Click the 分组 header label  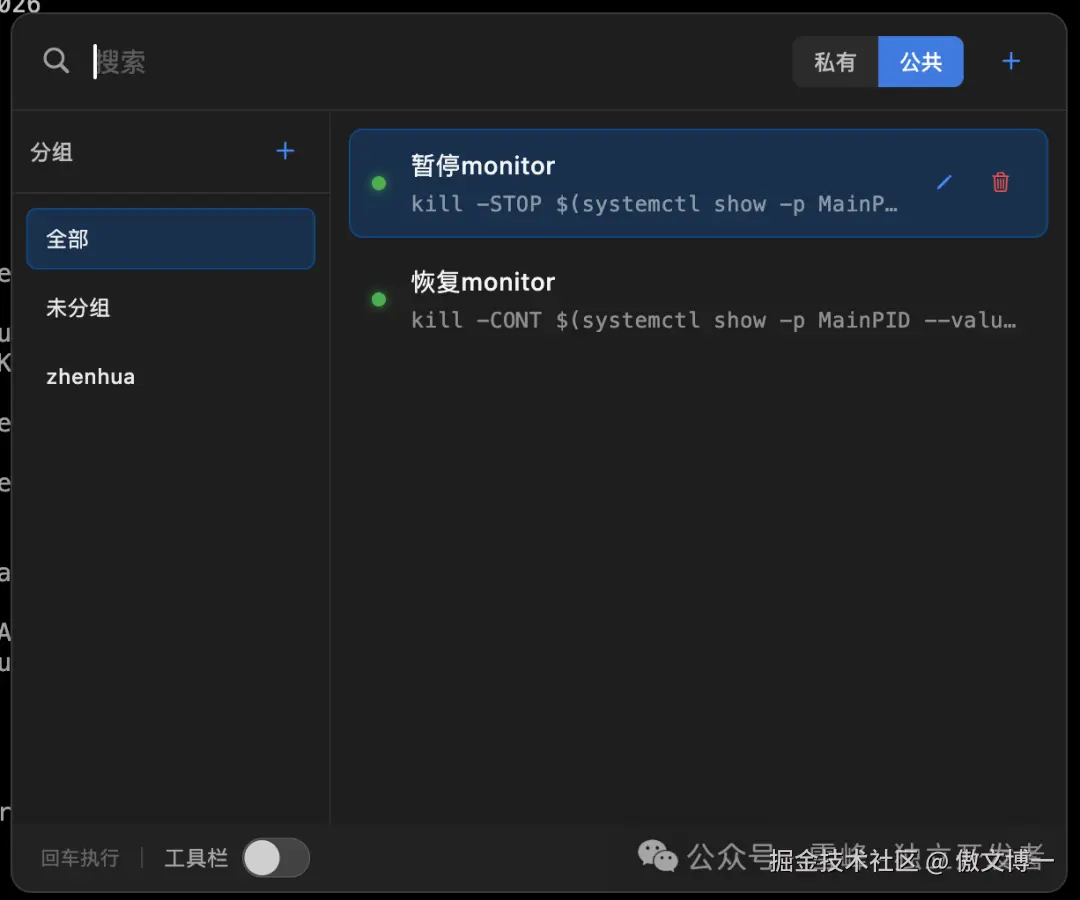click(52, 152)
